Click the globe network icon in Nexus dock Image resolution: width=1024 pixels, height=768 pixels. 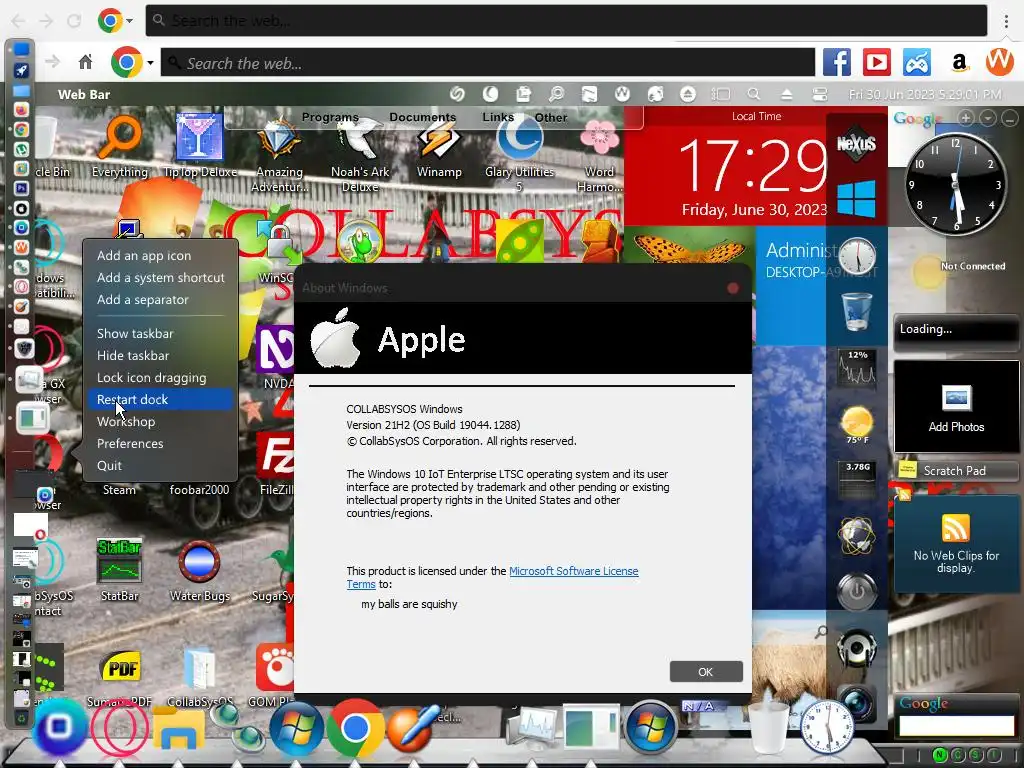[x=857, y=536]
